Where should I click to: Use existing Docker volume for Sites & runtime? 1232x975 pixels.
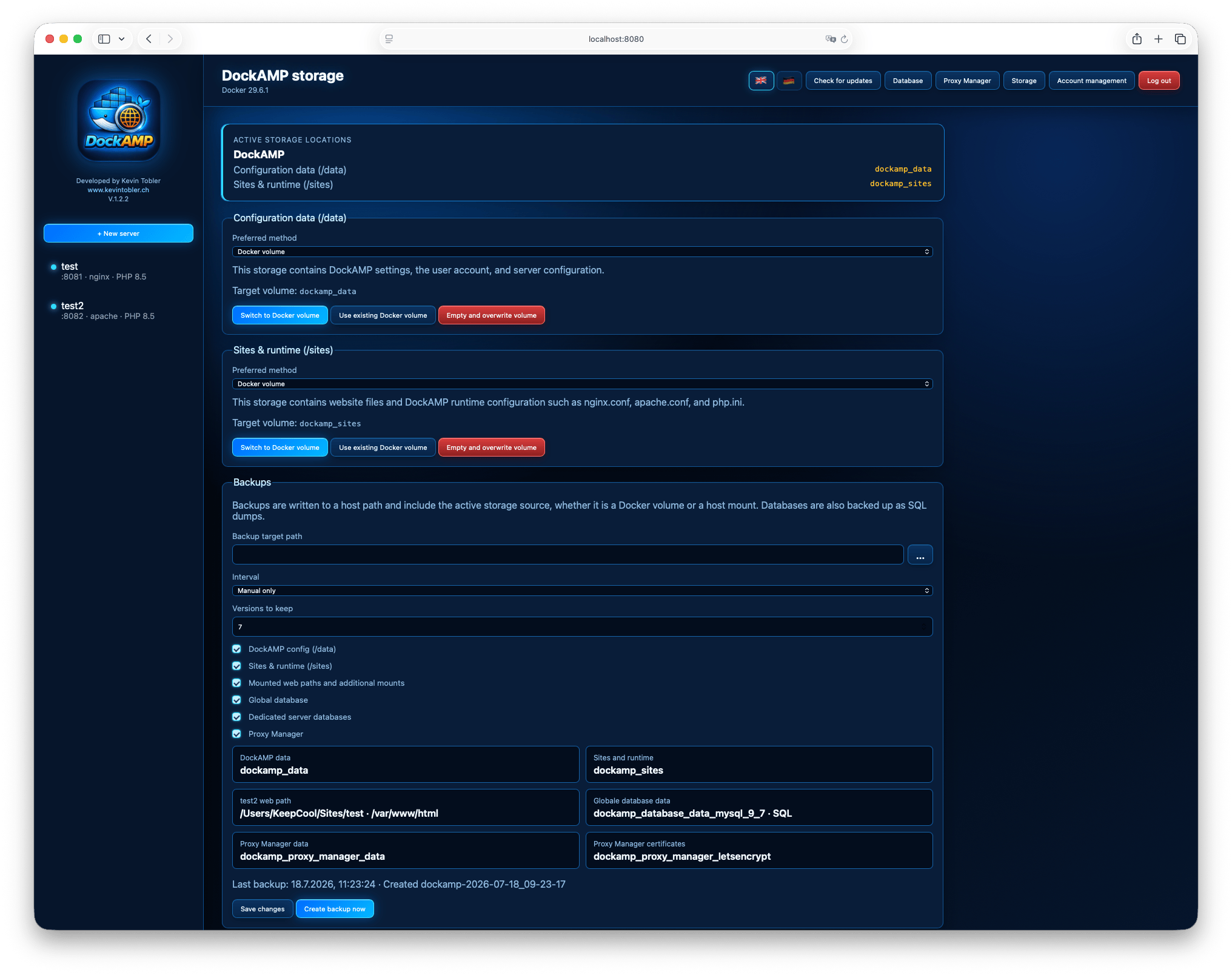383,447
